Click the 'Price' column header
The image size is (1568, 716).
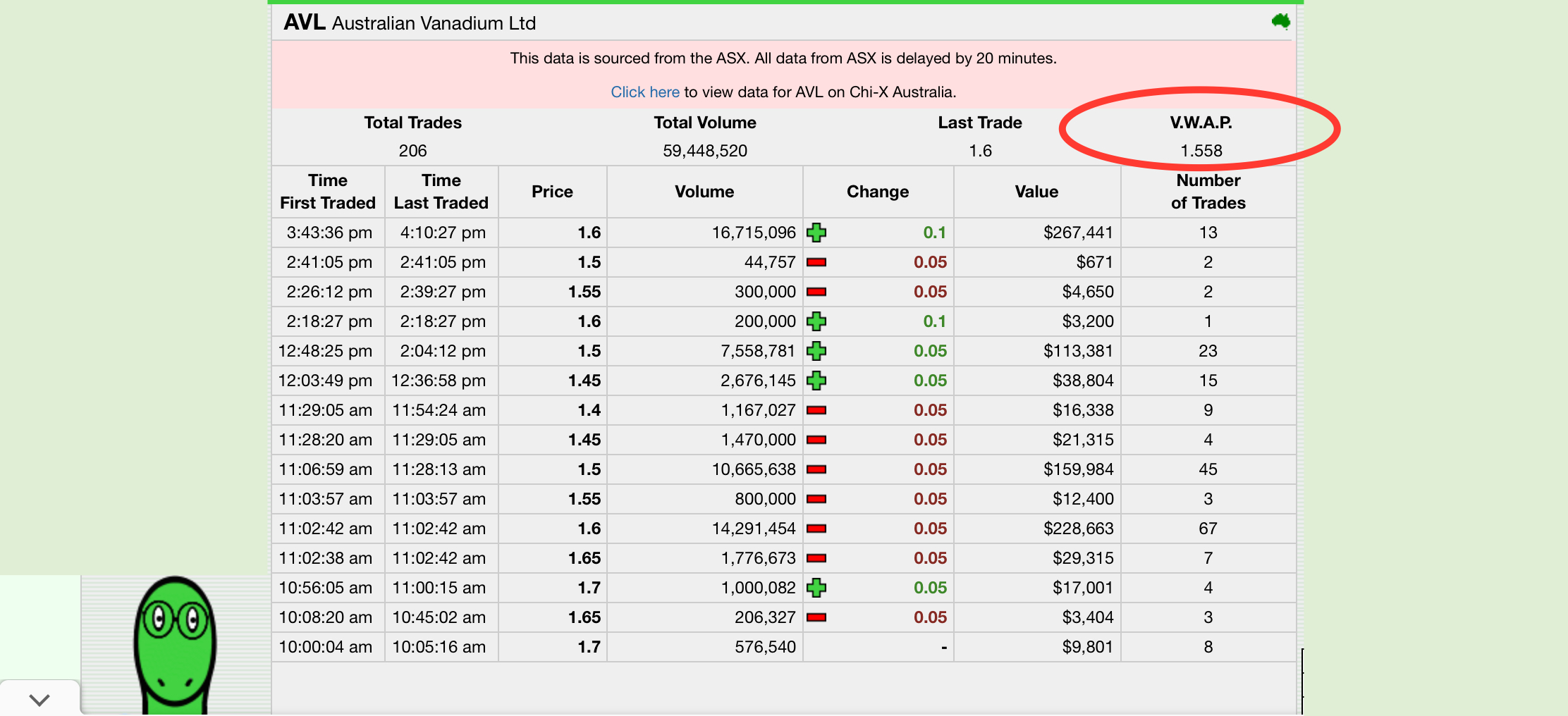click(x=552, y=192)
